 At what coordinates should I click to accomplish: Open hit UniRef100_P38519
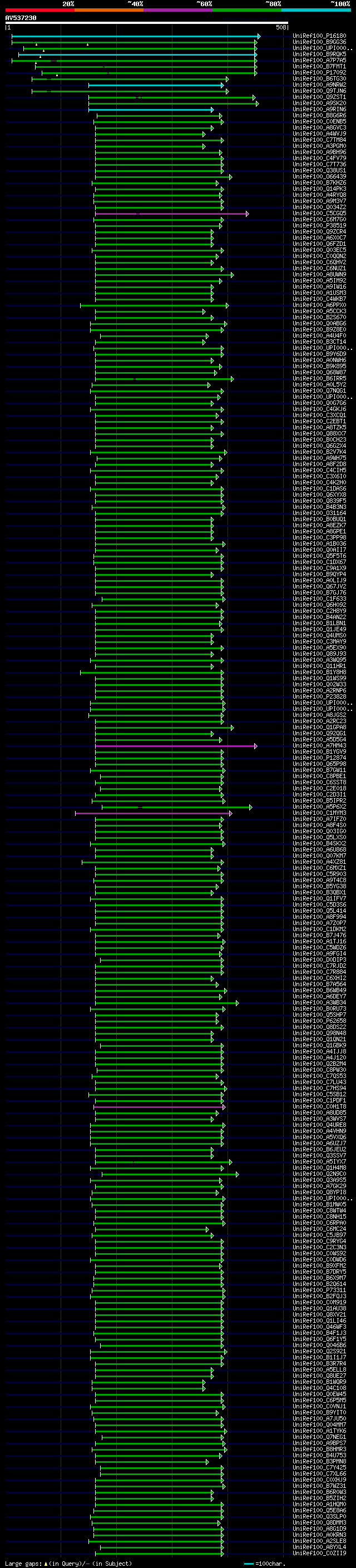click(319, 226)
